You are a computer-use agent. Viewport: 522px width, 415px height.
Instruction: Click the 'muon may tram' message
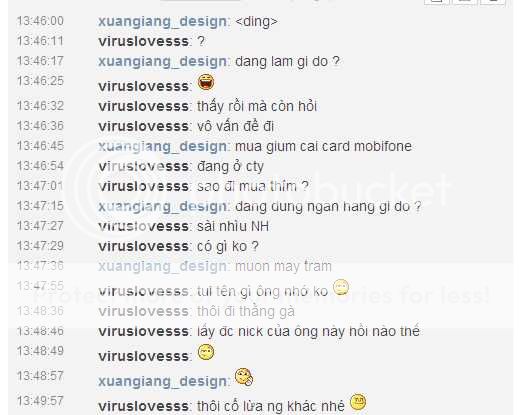[283, 266]
